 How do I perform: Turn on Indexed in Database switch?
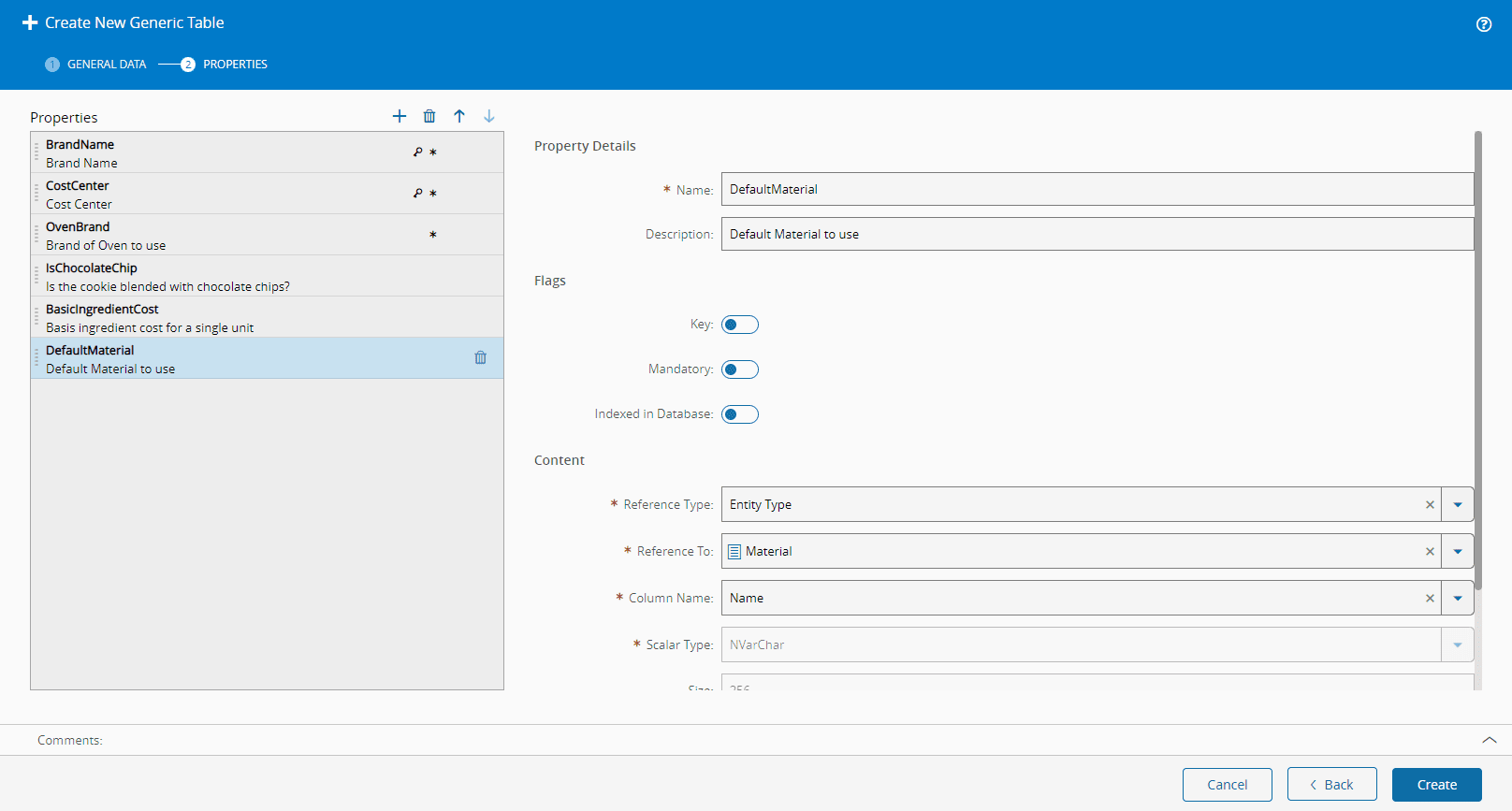click(739, 414)
